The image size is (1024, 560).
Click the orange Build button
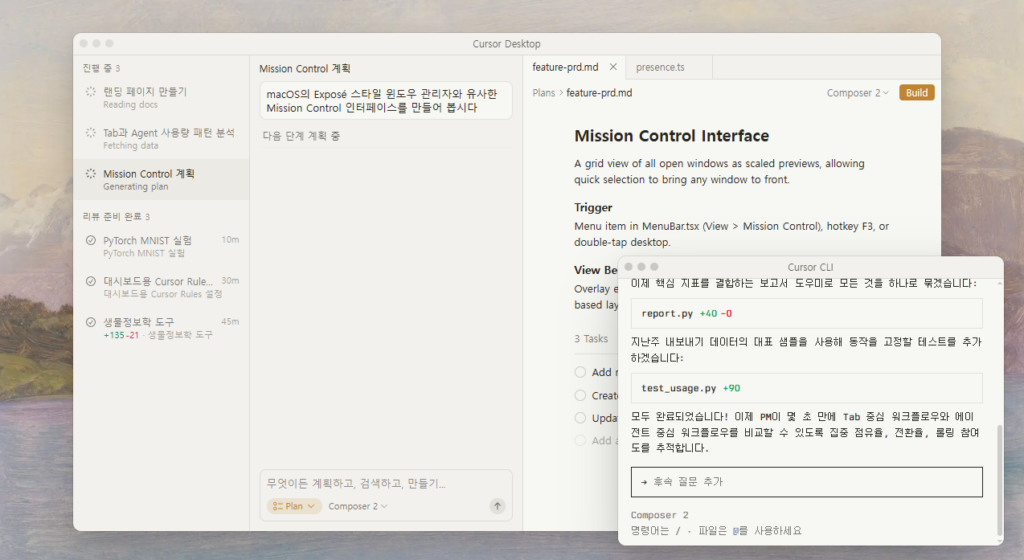[x=916, y=93]
